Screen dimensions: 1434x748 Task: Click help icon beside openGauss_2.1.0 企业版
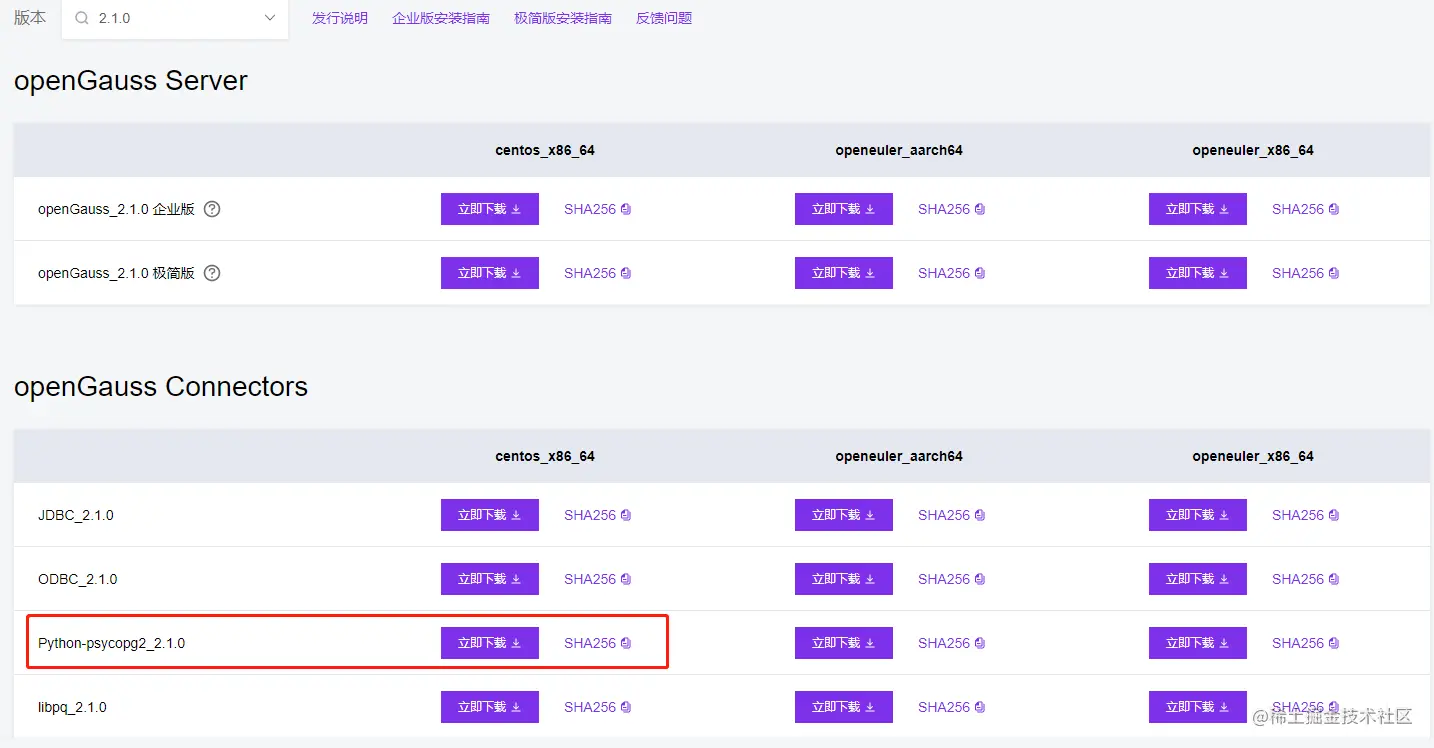212,209
